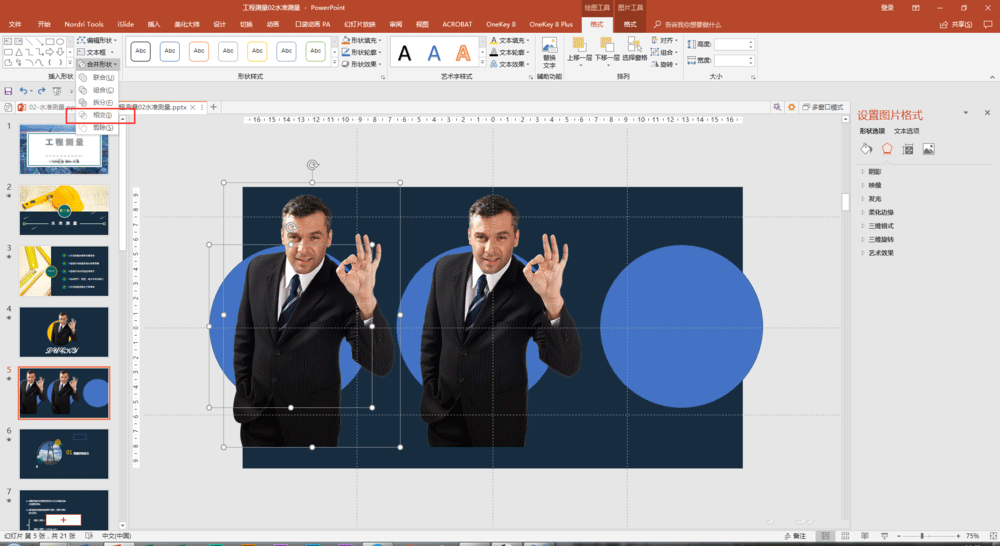This screenshot has height=546, width=1000.
Task: Click the 替换文字 alt text icon
Action: (x=549, y=52)
